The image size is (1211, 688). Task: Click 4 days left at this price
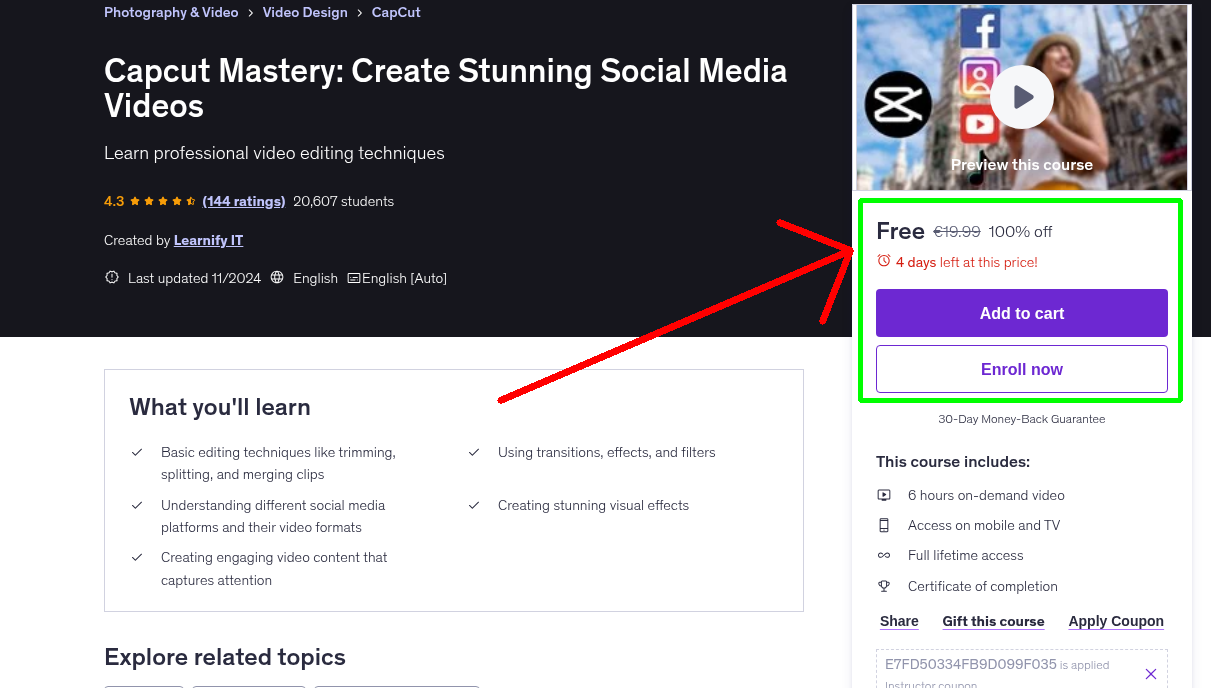coord(967,262)
